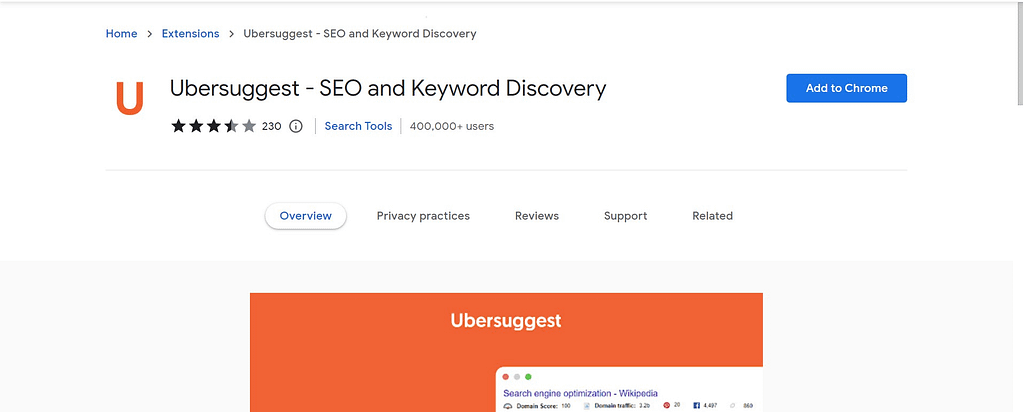Click the 400,000+ users text
Screen dimensions: 1023x412
point(451,126)
